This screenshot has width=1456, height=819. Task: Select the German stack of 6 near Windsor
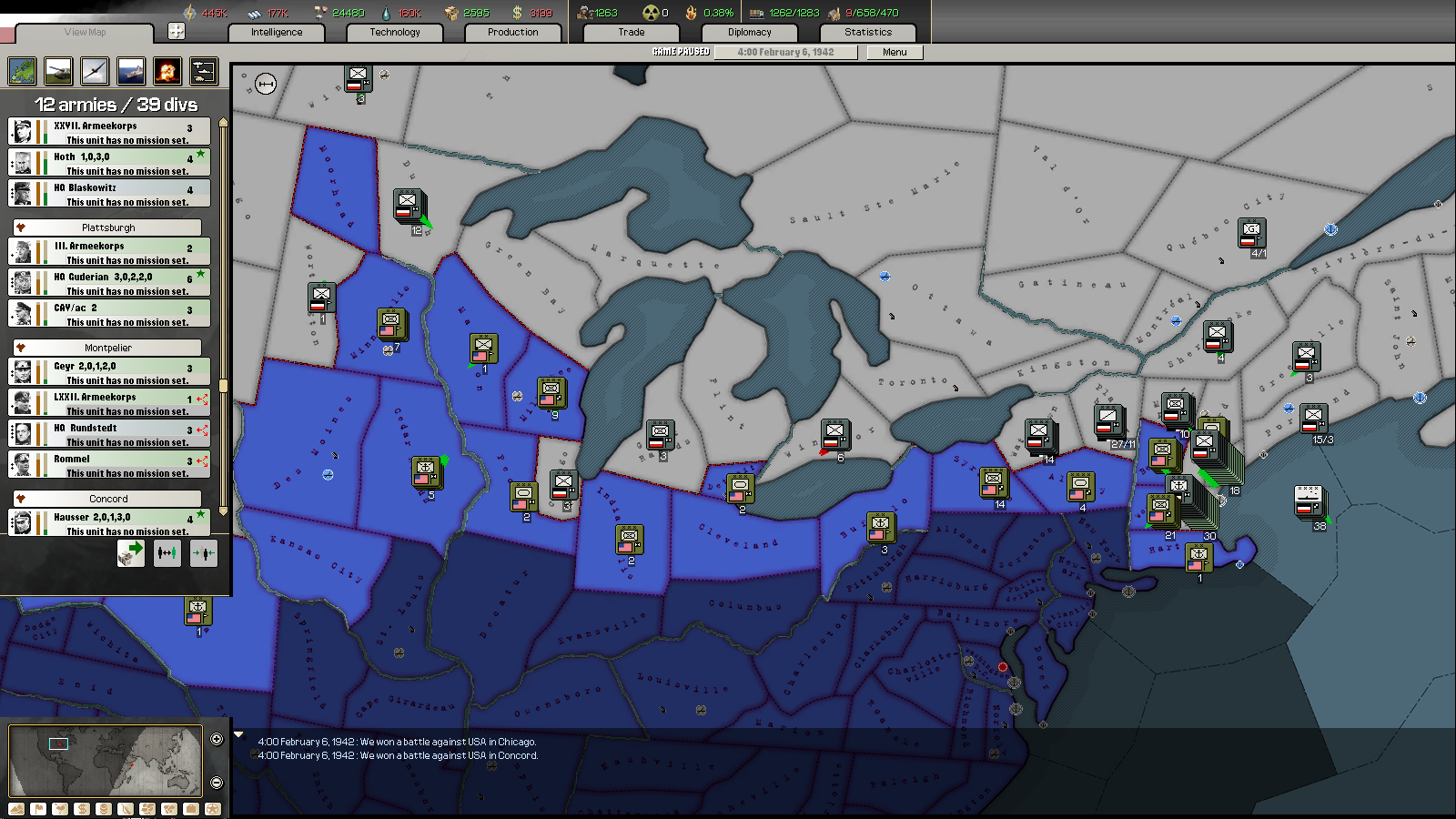(834, 435)
